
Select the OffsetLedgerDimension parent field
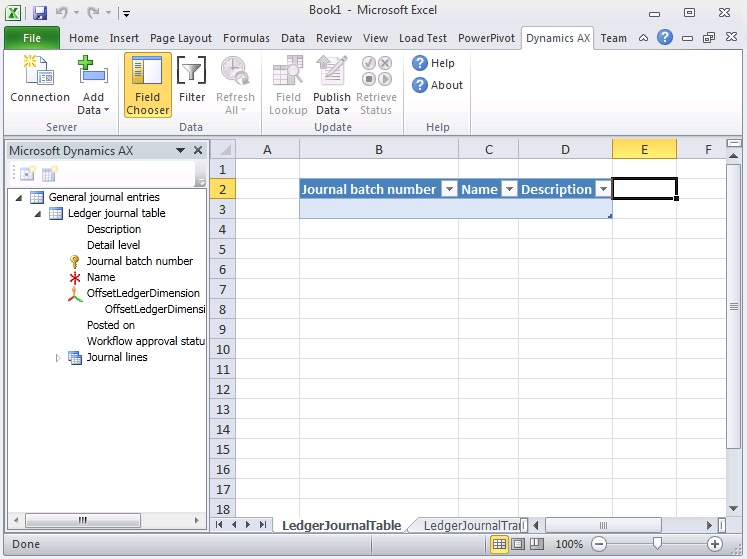143,293
